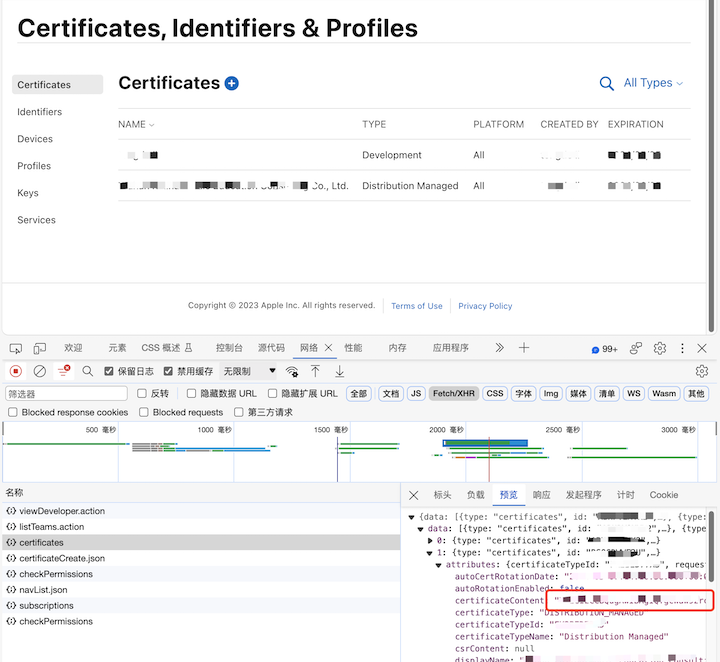
Task: Clear the network log
Action: click(x=40, y=371)
